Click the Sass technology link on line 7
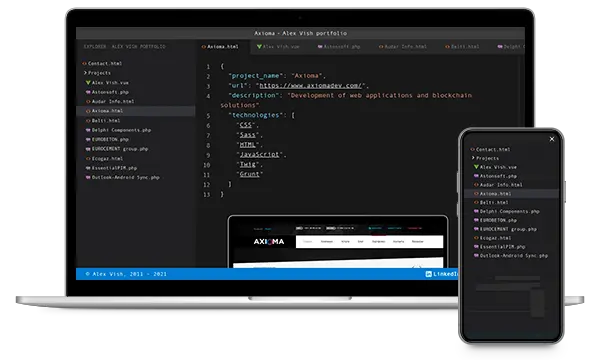The width and height of the screenshot is (600, 360). click(247, 135)
